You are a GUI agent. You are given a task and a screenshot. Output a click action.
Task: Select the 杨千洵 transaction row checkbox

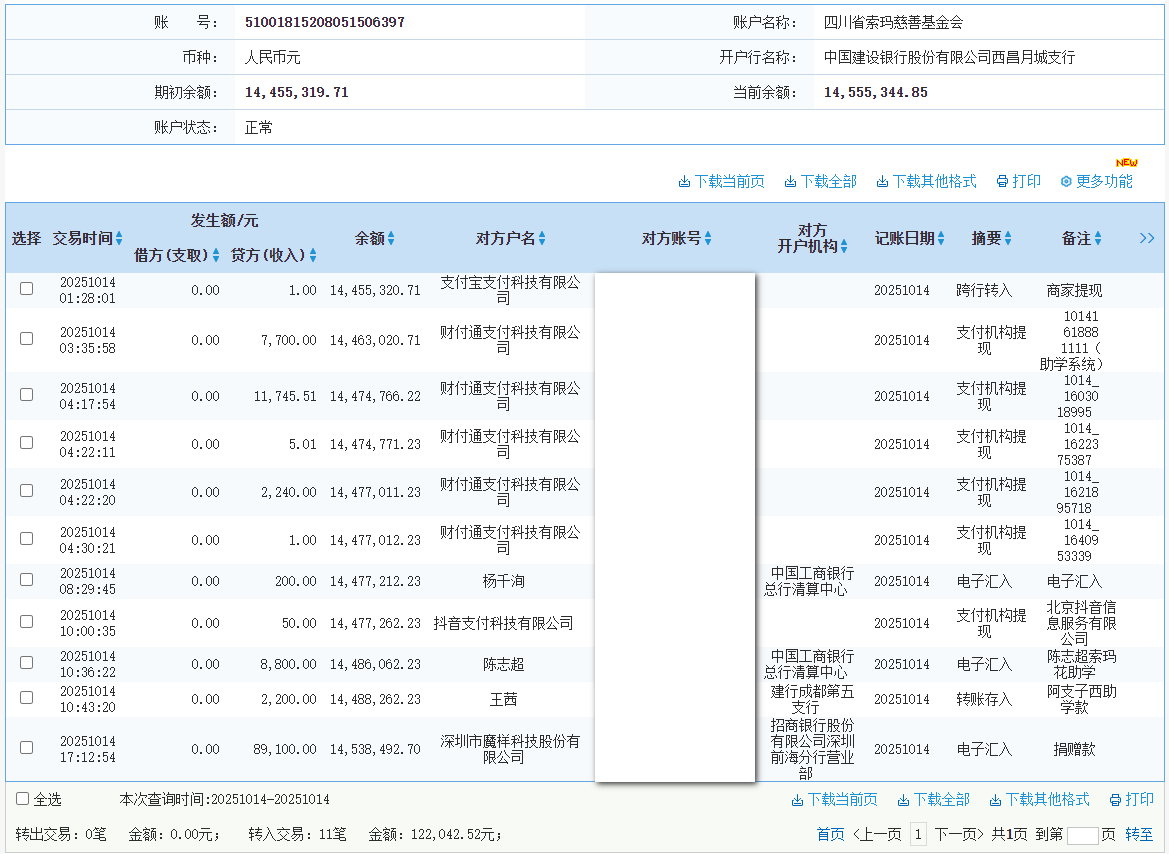27,580
